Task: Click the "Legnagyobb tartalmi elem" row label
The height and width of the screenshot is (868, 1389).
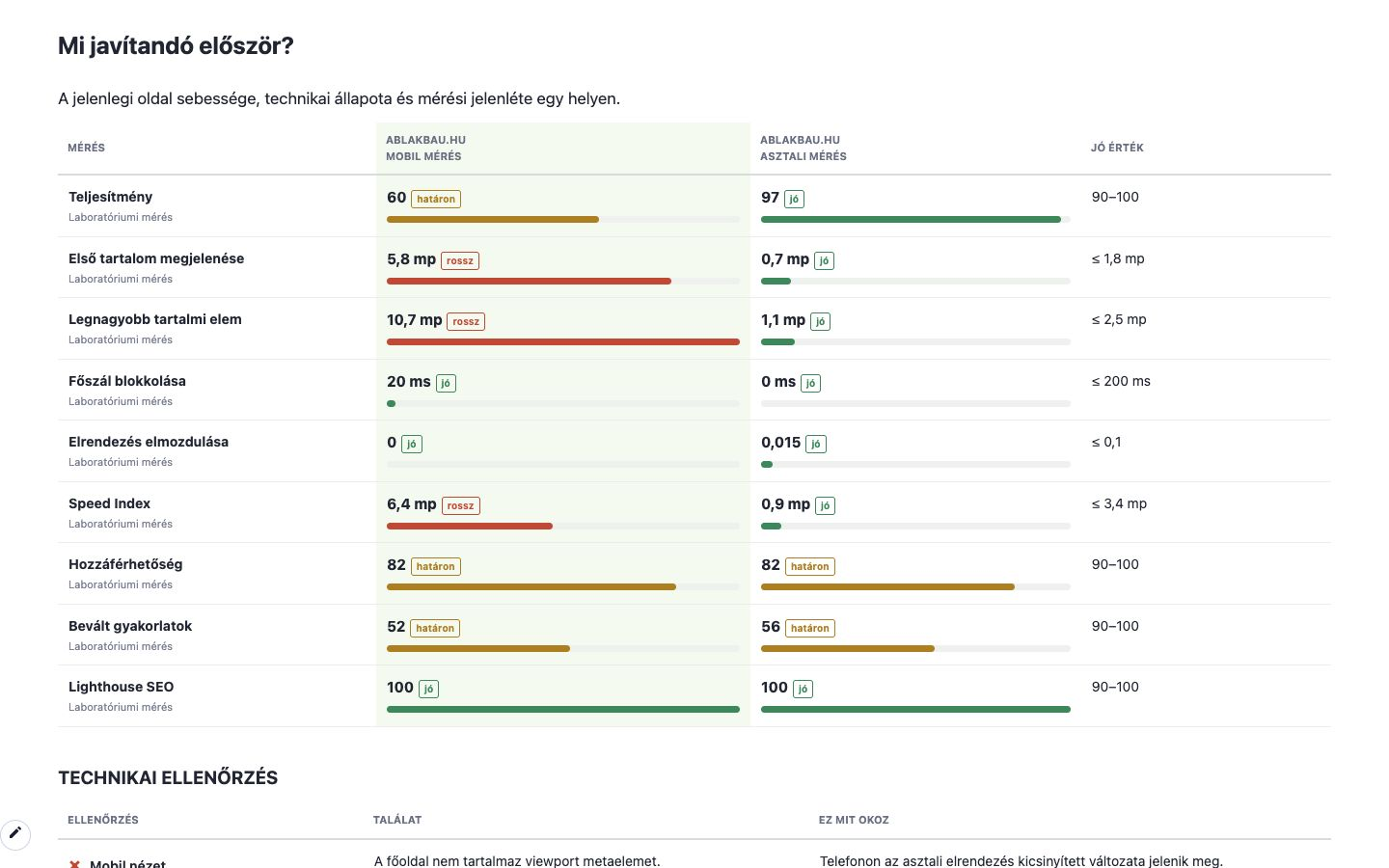Action: [x=155, y=319]
